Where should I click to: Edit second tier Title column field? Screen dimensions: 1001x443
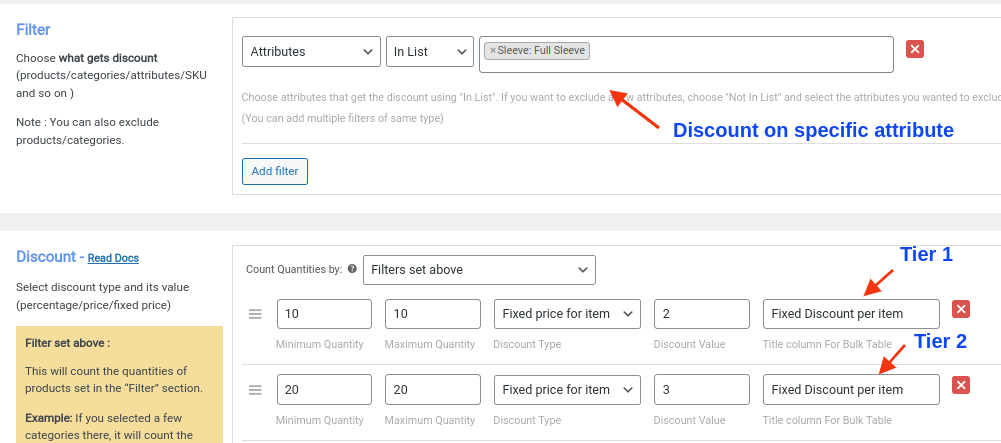851,389
